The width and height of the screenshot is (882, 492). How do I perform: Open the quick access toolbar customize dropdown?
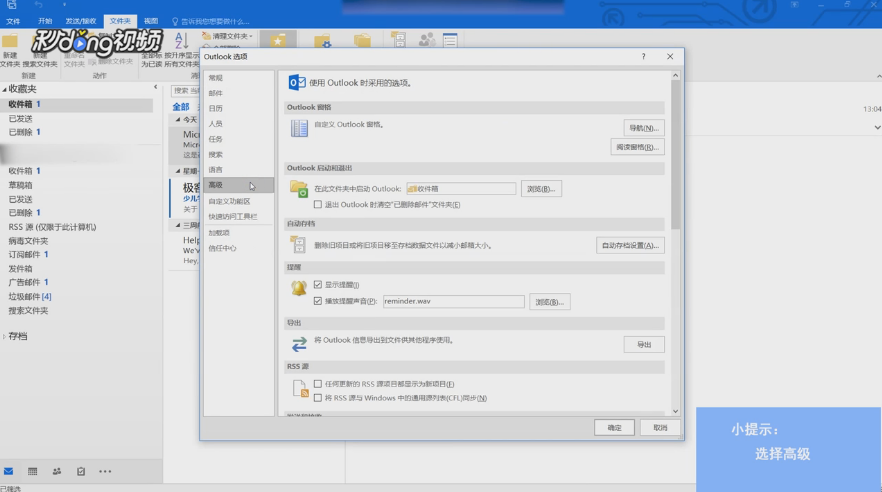64,5
